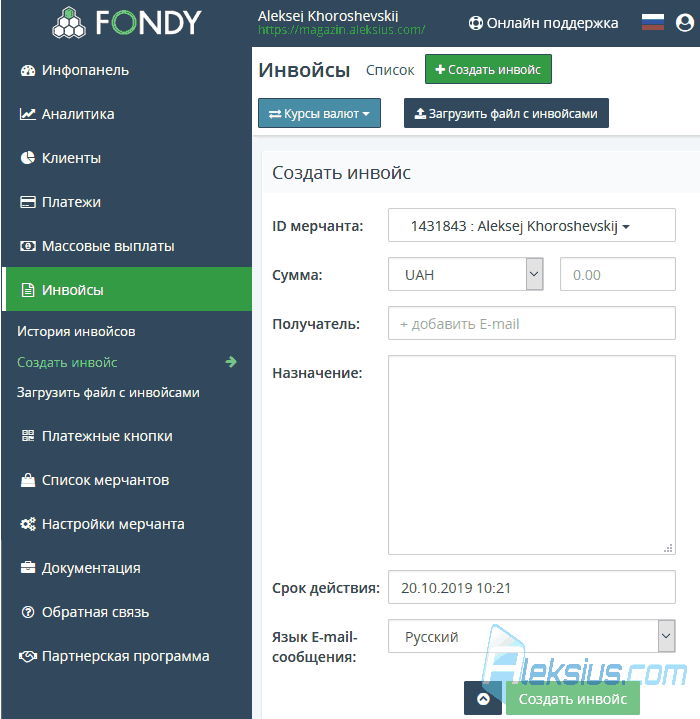Viewport: 700px width, 719px height.
Task: Open the UAH currency dropdown
Action: pyautogui.click(x=466, y=274)
